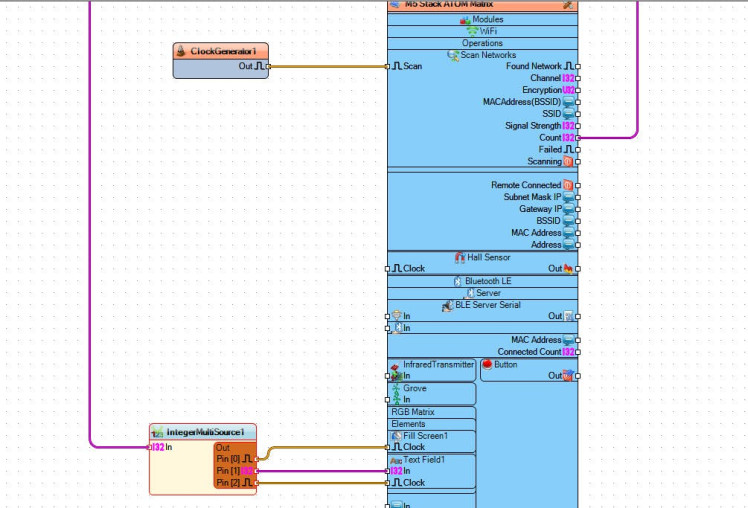This screenshot has width=748, height=508.
Task: Click the Bluetooth LE icon
Action: point(458,281)
